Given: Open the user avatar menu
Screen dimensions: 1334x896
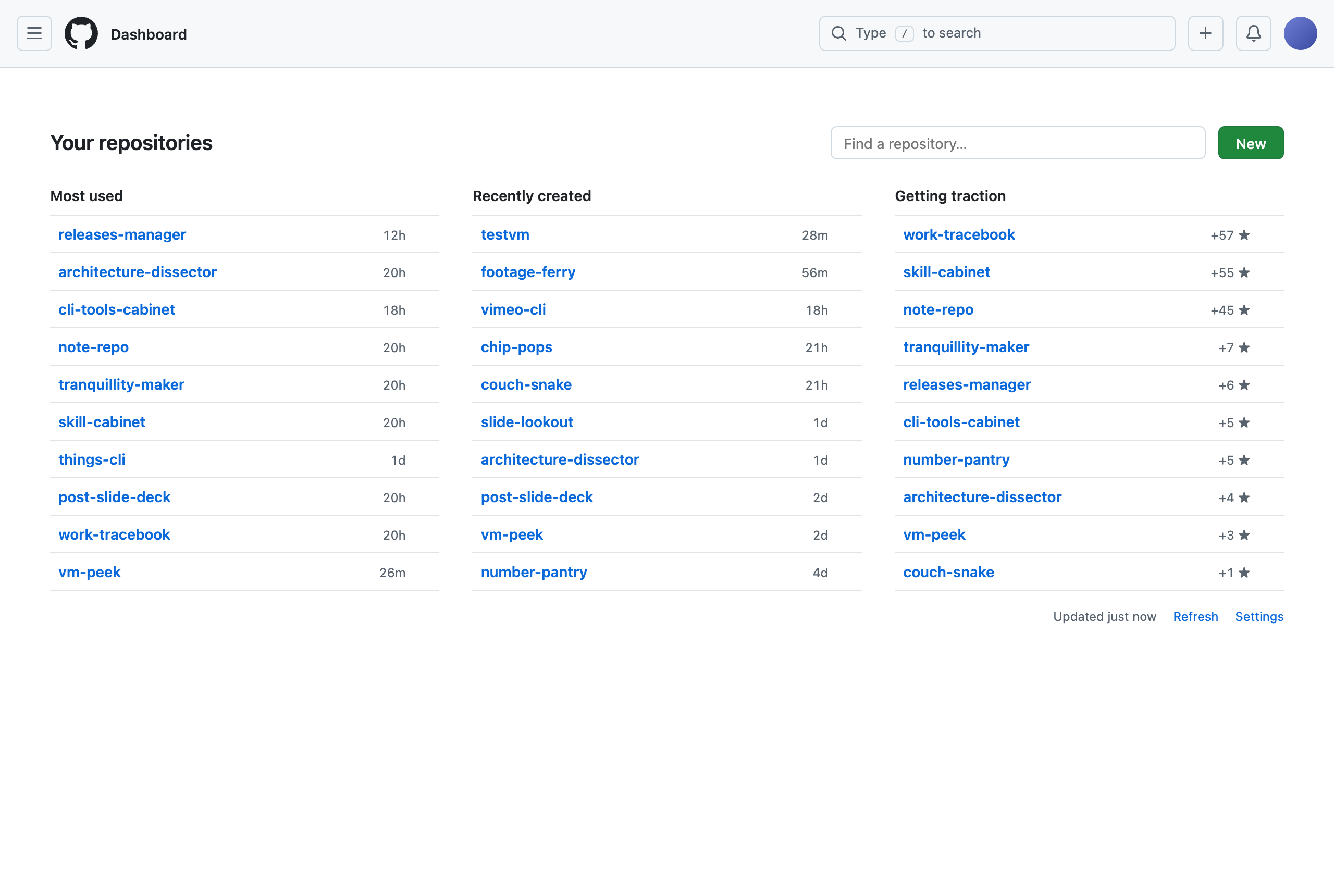Looking at the screenshot, I should click(x=1300, y=33).
